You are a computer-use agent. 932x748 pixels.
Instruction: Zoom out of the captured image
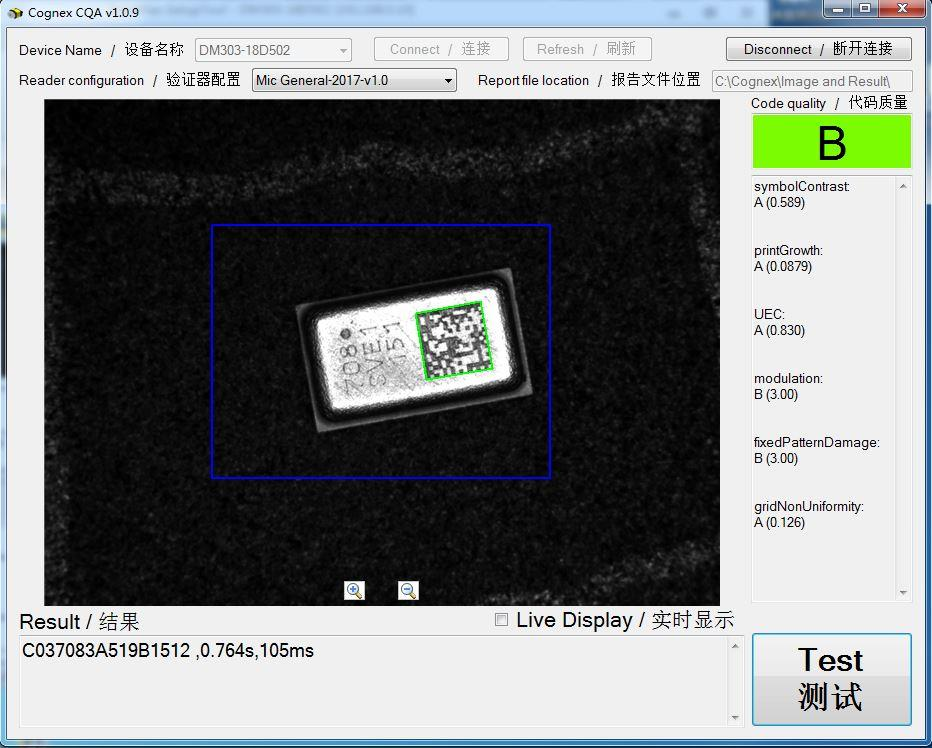[x=408, y=590]
